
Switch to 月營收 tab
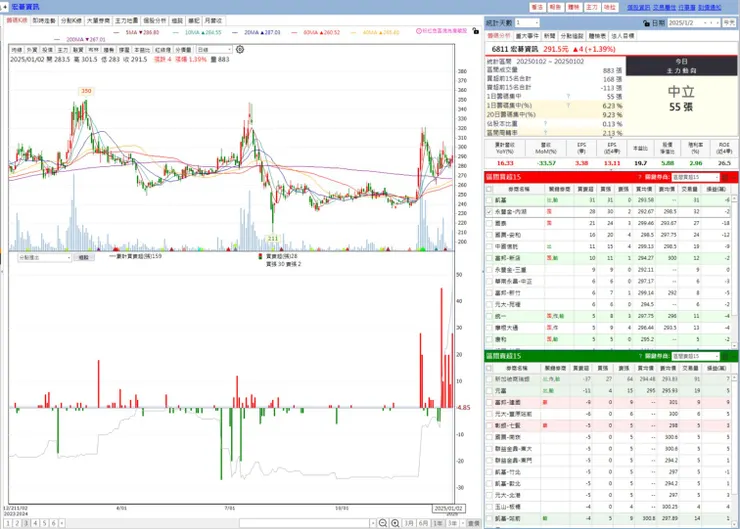coord(213,21)
